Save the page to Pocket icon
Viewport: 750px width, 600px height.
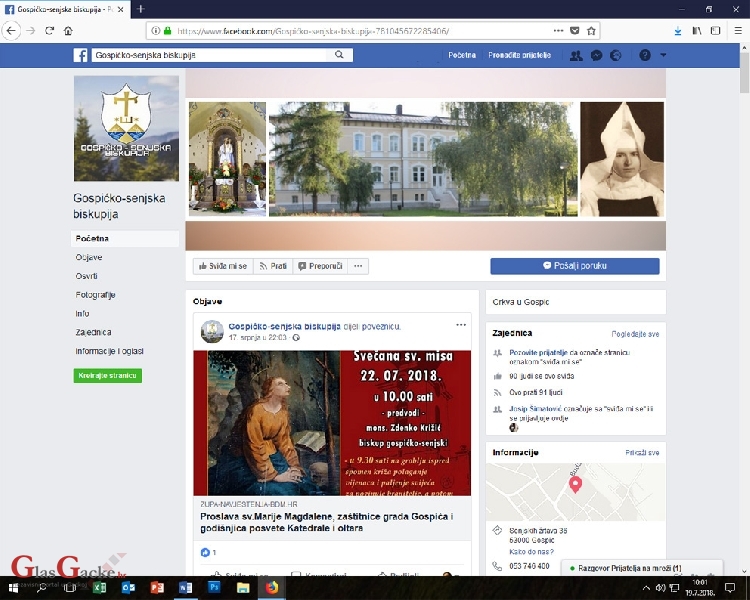pyautogui.click(x=575, y=31)
